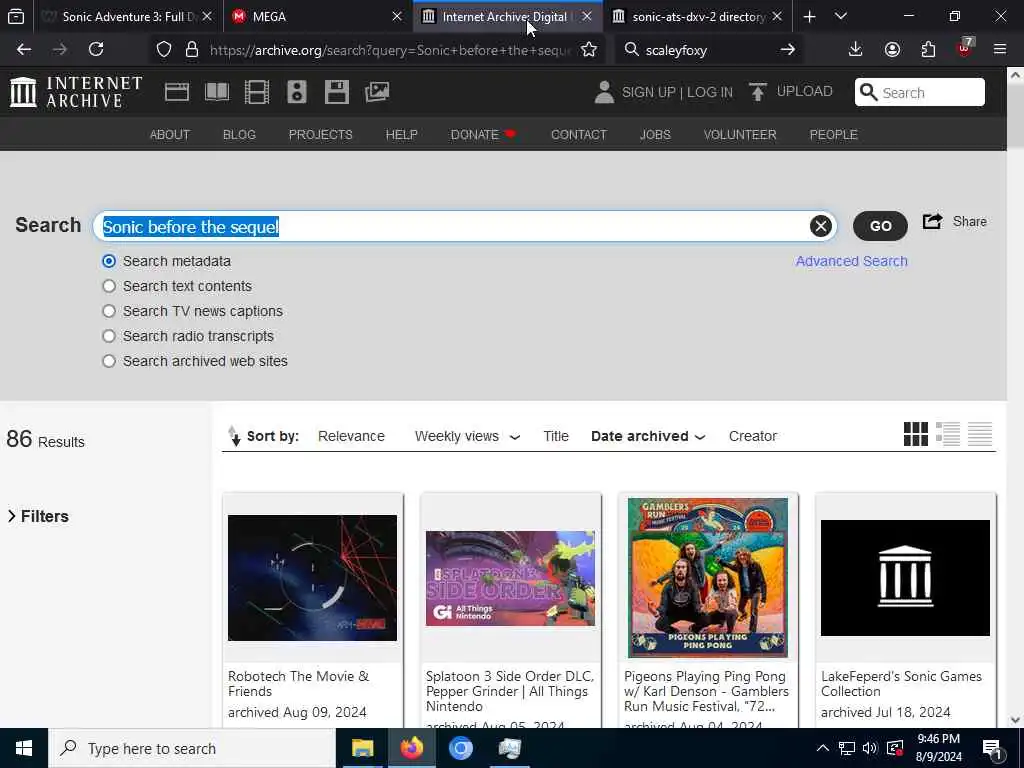This screenshot has height=768, width=1024.
Task: Open Weekly views sort dropdown
Action: pos(468,436)
